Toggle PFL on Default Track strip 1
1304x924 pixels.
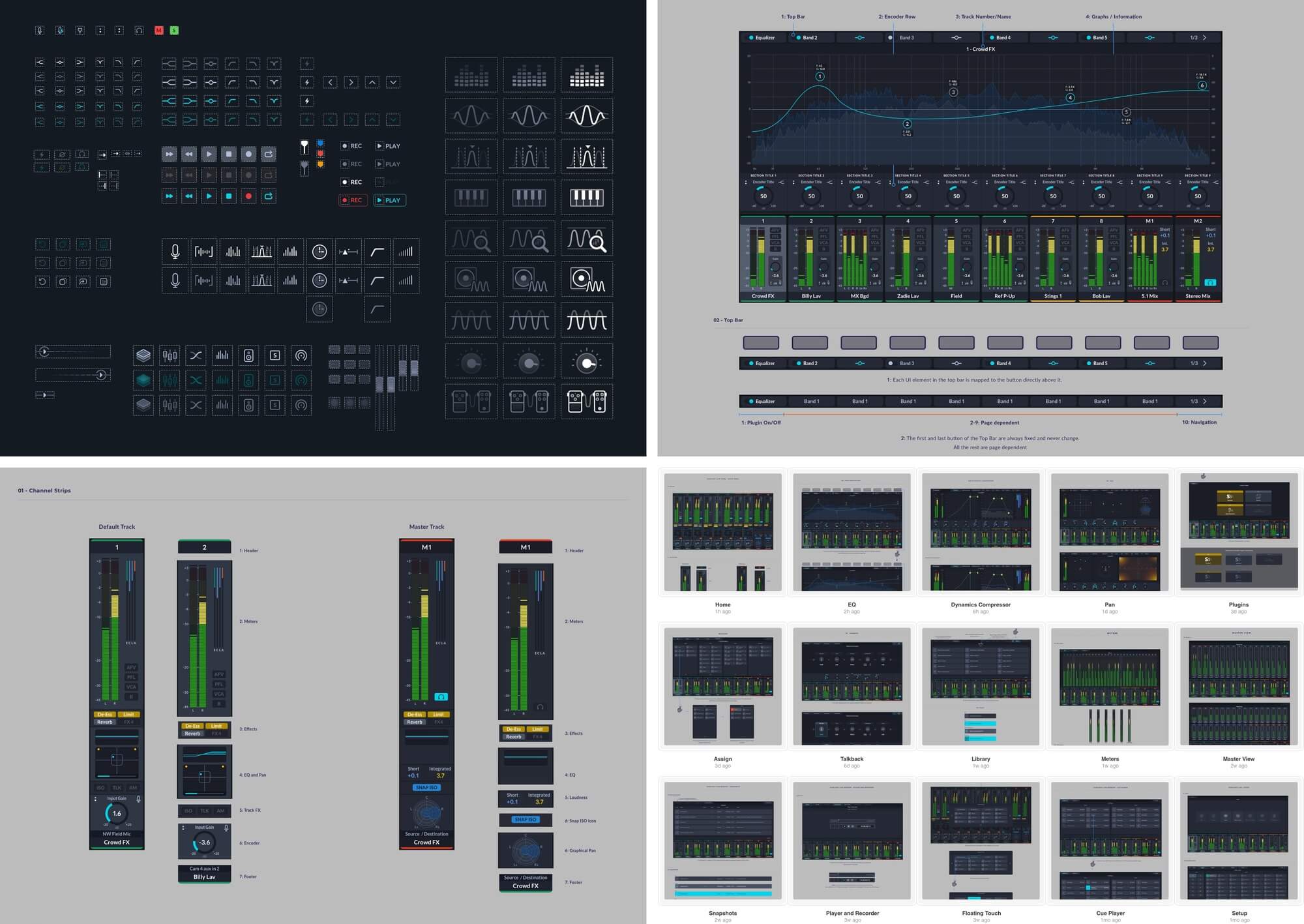(x=131, y=677)
